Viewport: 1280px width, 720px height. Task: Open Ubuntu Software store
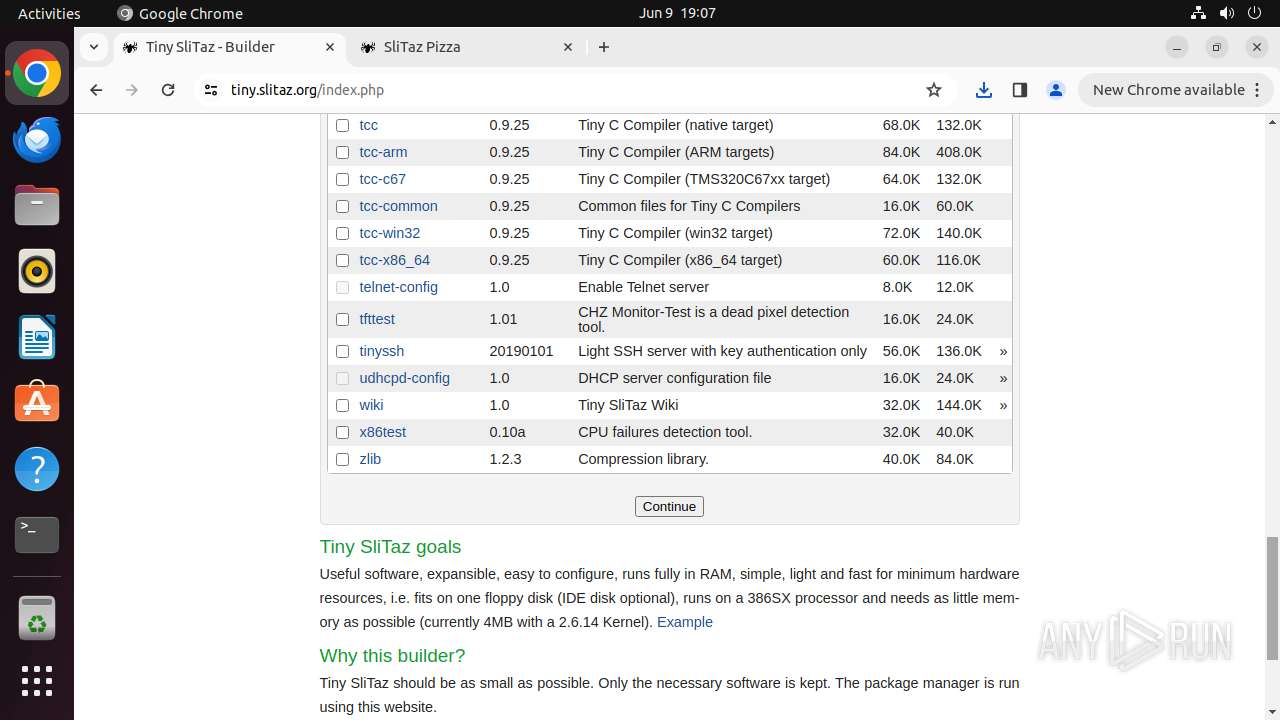(x=37, y=403)
